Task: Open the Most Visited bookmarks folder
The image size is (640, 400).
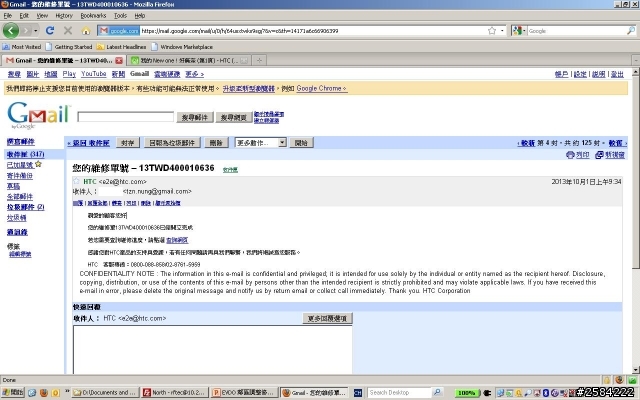Action: point(22,47)
